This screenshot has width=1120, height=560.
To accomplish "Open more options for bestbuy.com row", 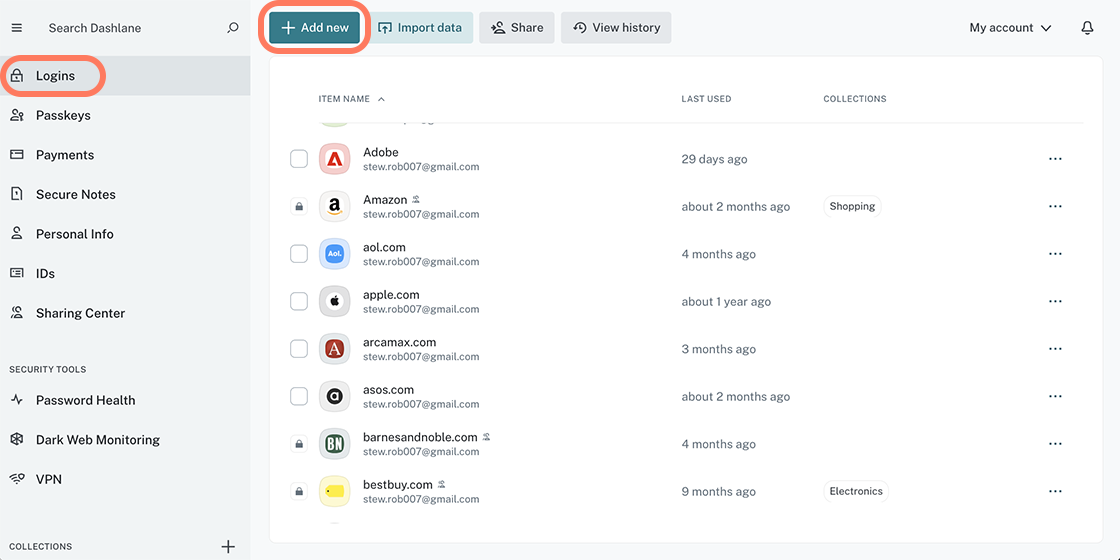I will 1055,492.
